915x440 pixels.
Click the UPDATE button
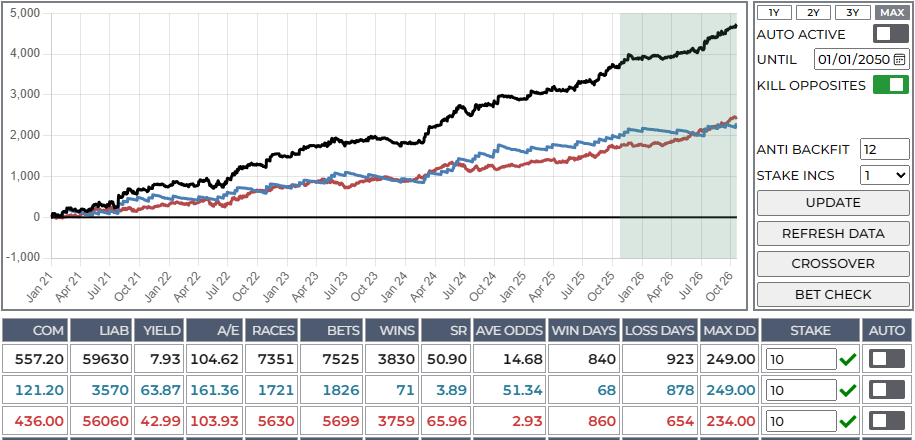point(833,202)
